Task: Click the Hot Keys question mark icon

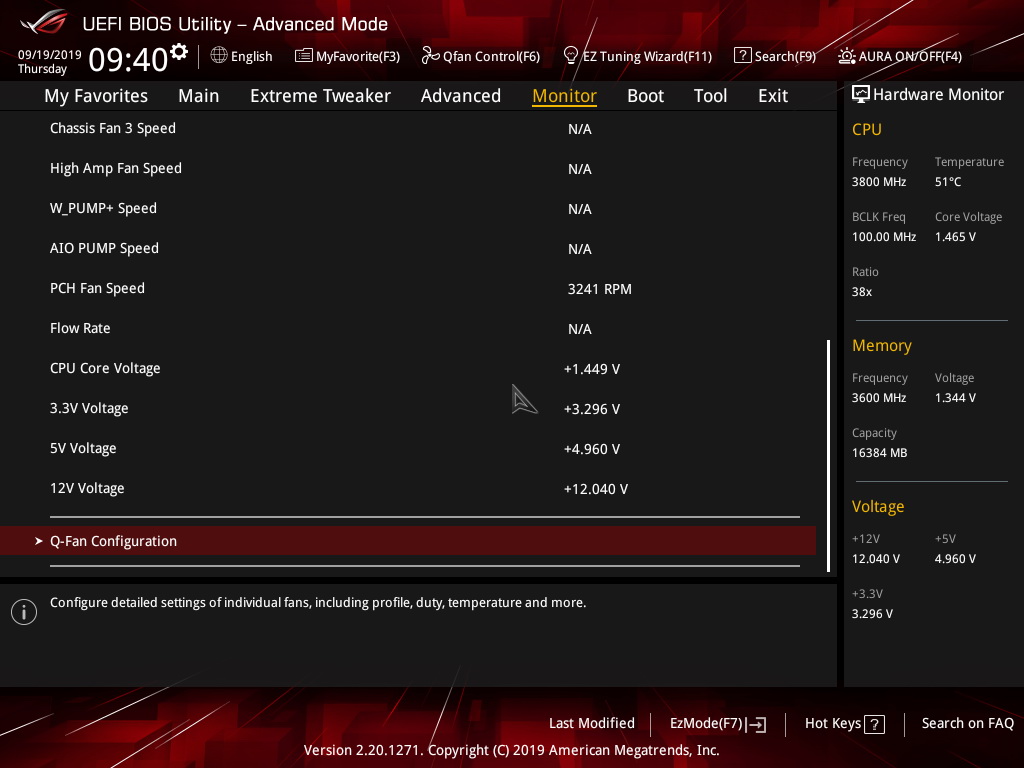Action: point(874,724)
